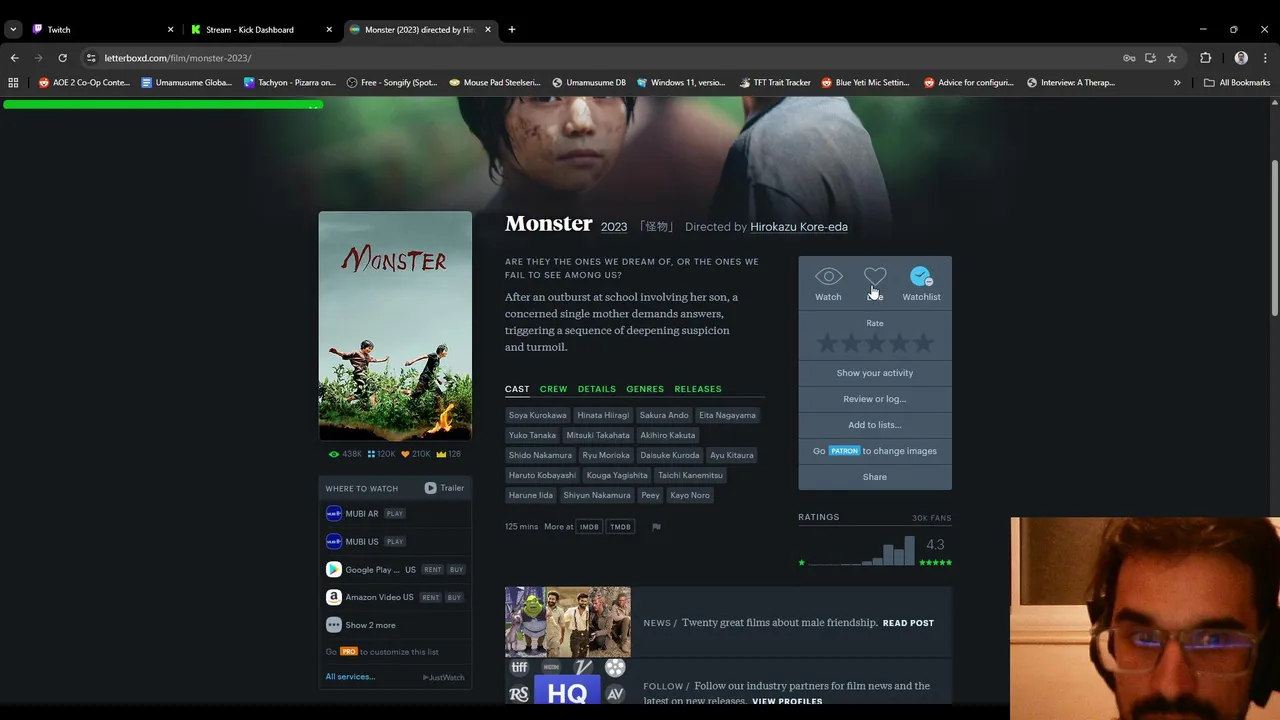
Task: Click the 2023 year link
Action: pyautogui.click(x=614, y=227)
